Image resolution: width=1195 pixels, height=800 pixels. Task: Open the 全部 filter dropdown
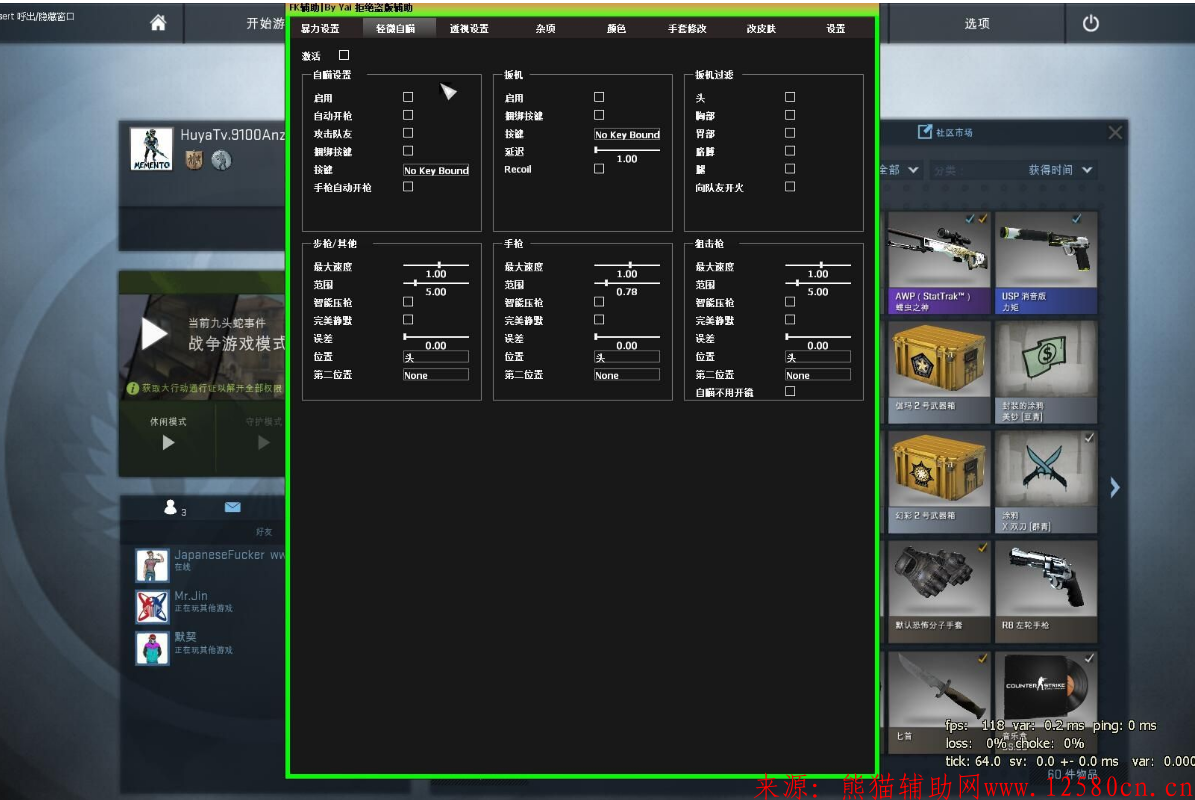[x=897, y=170]
